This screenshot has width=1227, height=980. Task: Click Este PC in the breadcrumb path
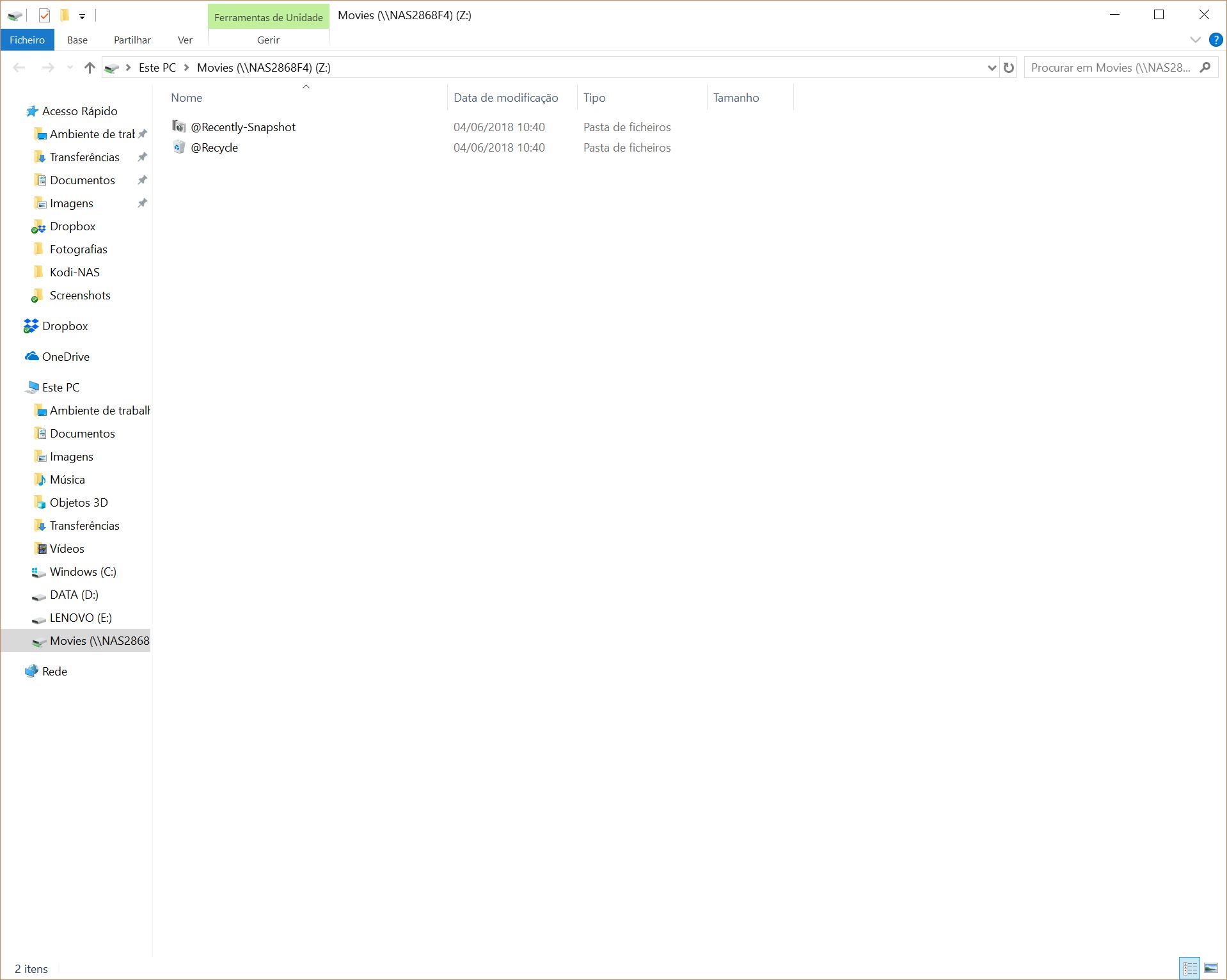[x=157, y=68]
